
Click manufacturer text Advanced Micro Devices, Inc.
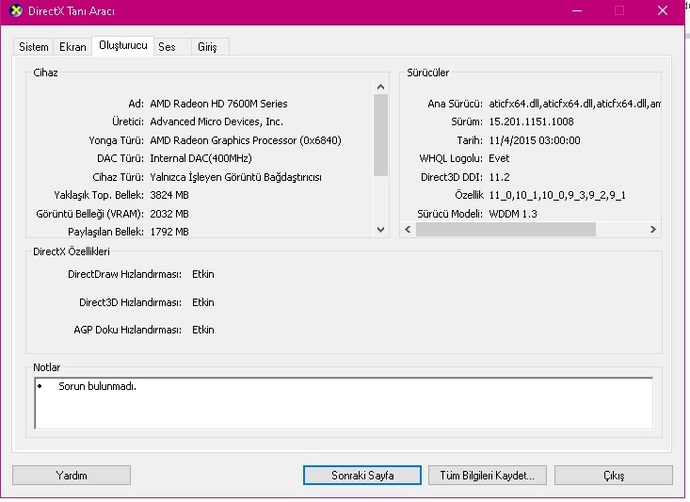(217, 122)
